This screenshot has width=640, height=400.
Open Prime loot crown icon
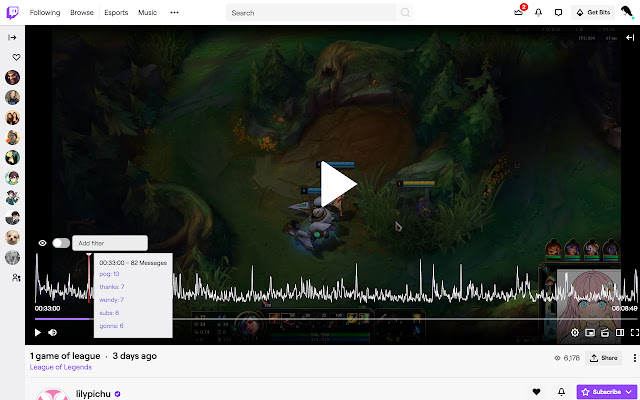(x=519, y=13)
